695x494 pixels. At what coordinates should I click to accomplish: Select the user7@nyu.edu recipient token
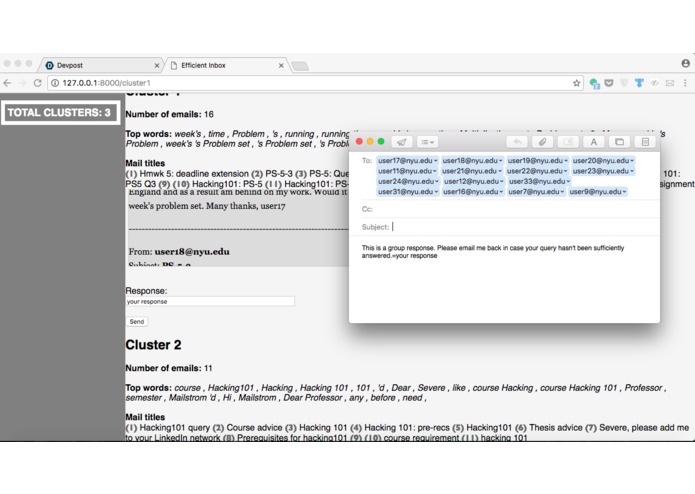tap(536, 192)
